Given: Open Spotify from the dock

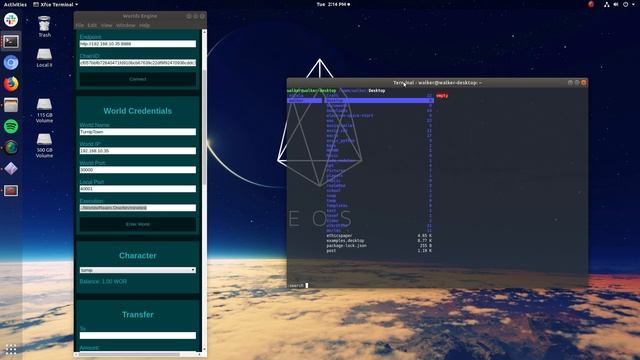Looking at the screenshot, I should pos(11,126).
